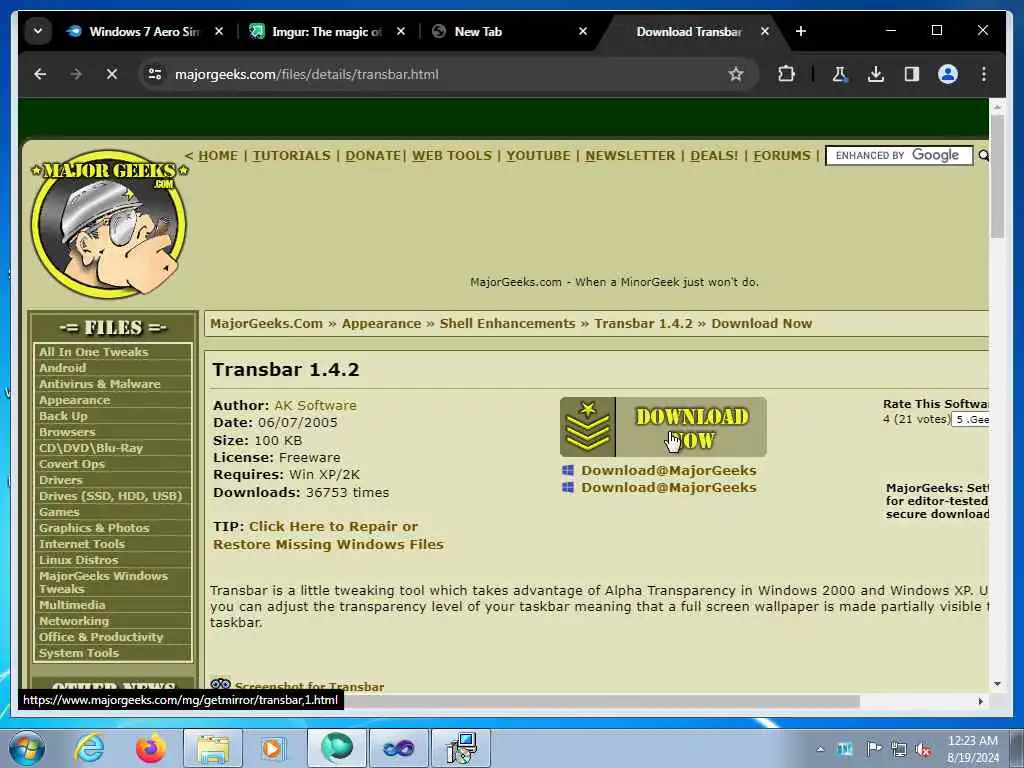The height and width of the screenshot is (768, 1024).
Task: Open NEWSLETTER in site navigation
Action: [x=630, y=155]
